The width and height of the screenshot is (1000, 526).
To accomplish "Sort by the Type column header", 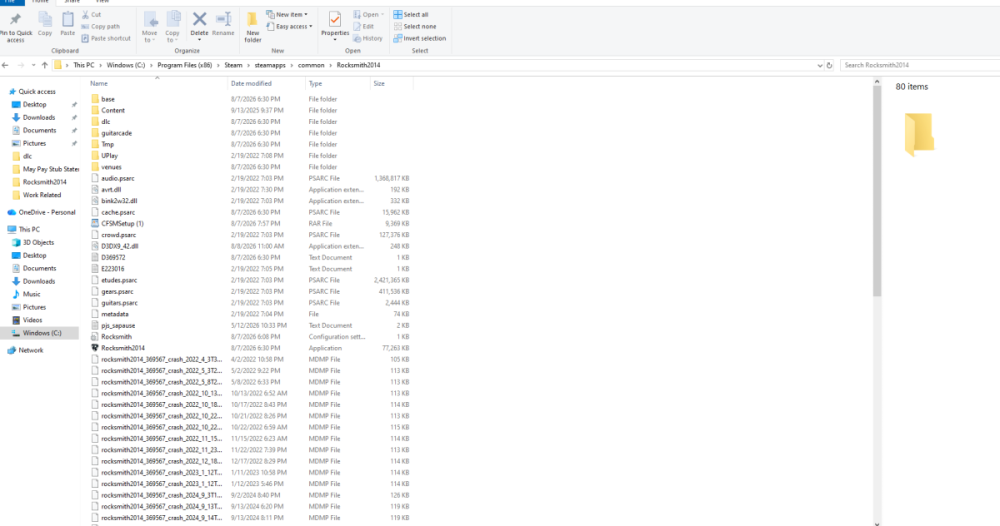I will click(315, 84).
